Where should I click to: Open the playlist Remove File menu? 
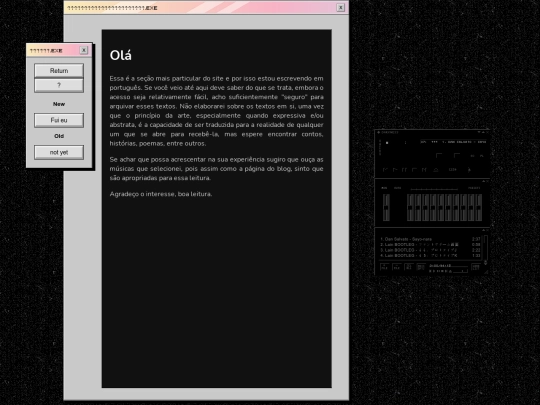coord(396,267)
